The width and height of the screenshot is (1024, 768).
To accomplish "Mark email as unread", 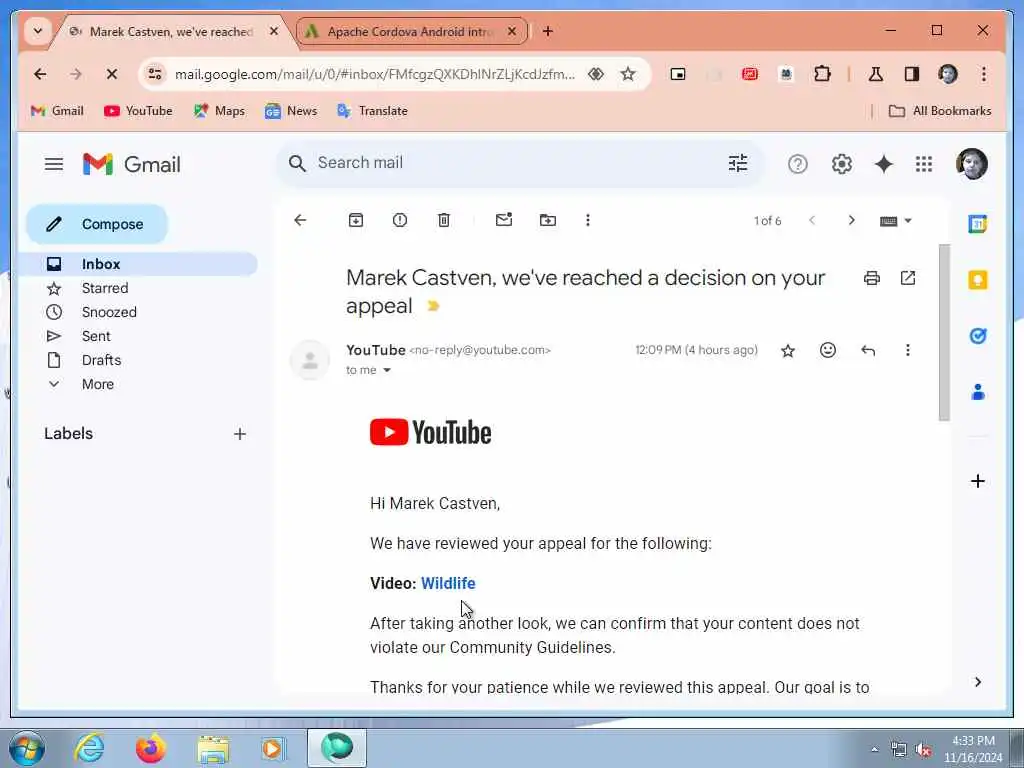I will (x=504, y=219).
